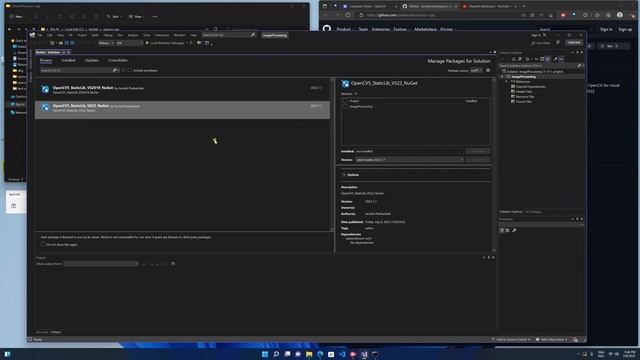
Task: Click GitHub logo in browser window
Action: 327,29
